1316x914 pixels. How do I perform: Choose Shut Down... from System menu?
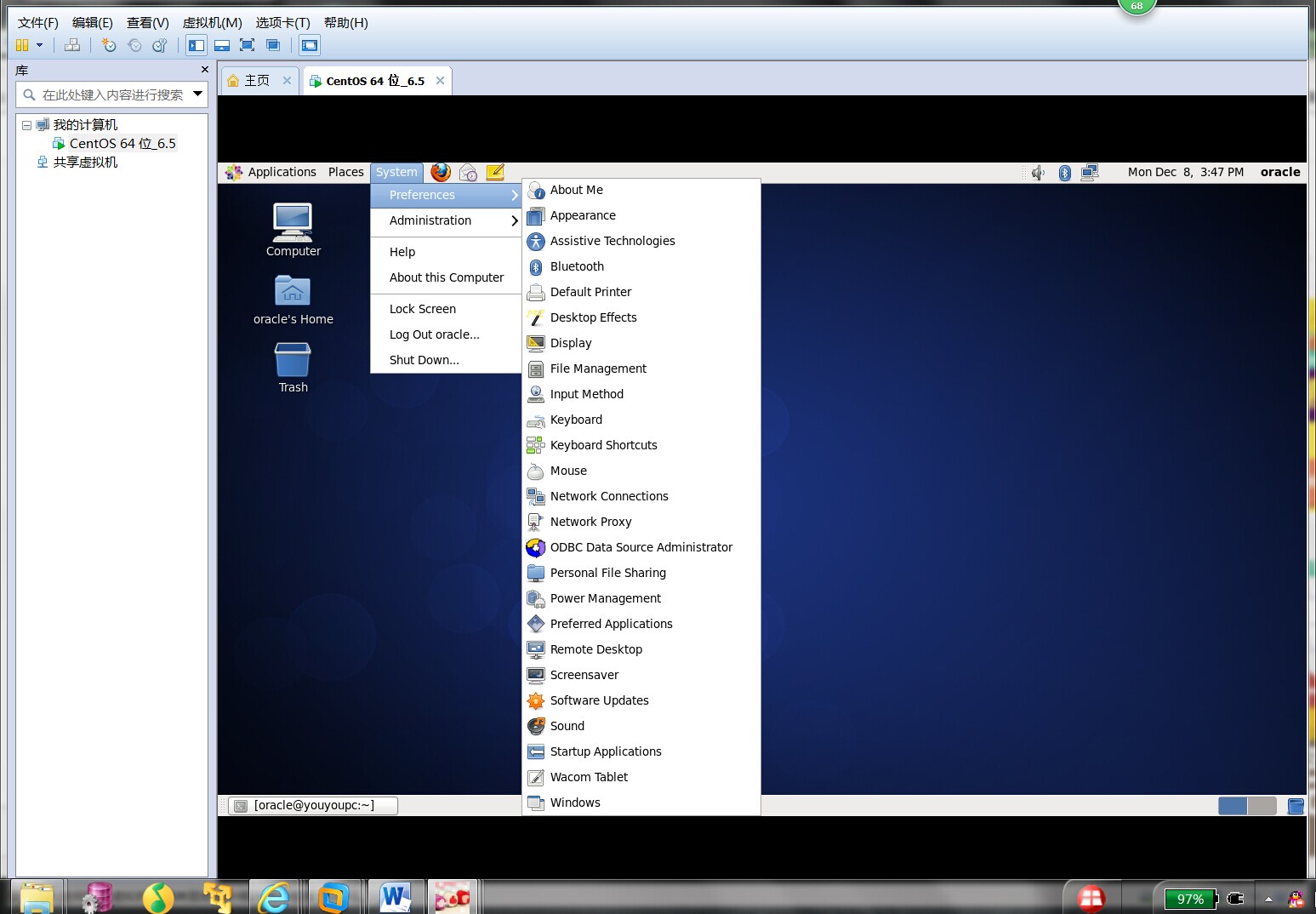point(446,360)
